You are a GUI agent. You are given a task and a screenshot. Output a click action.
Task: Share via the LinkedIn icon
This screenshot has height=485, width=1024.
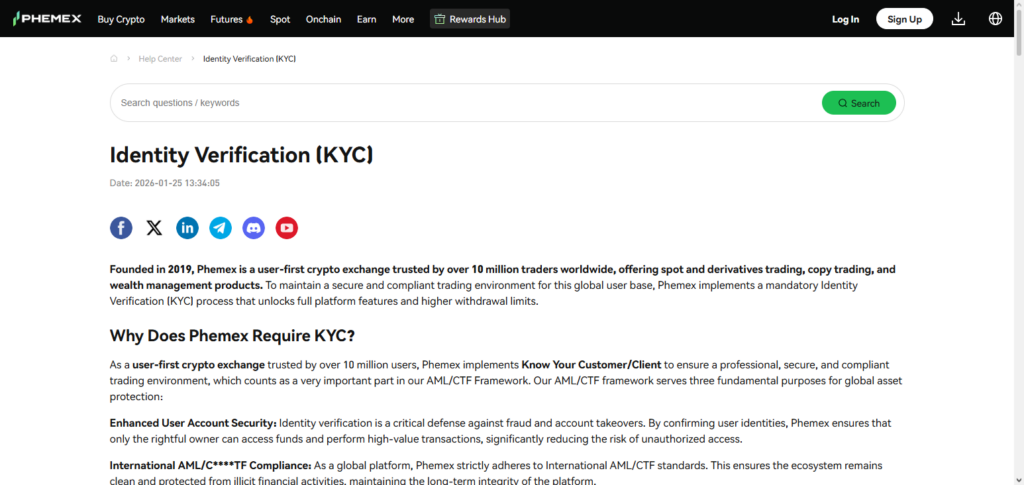[x=187, y=228]
